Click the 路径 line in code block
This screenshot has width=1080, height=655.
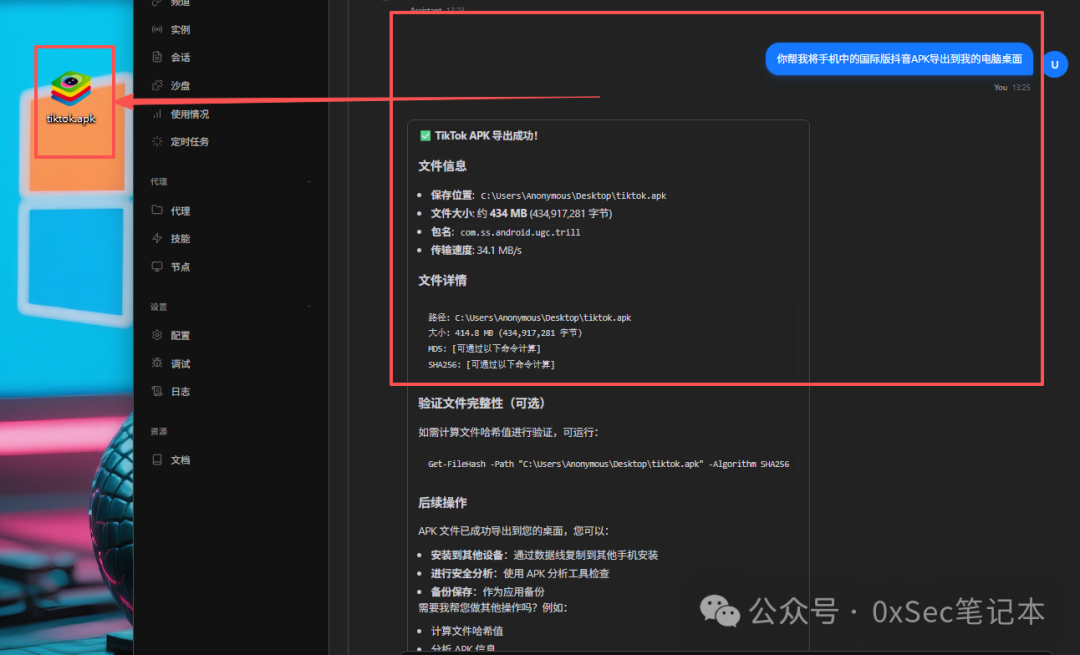coord(530,318)
